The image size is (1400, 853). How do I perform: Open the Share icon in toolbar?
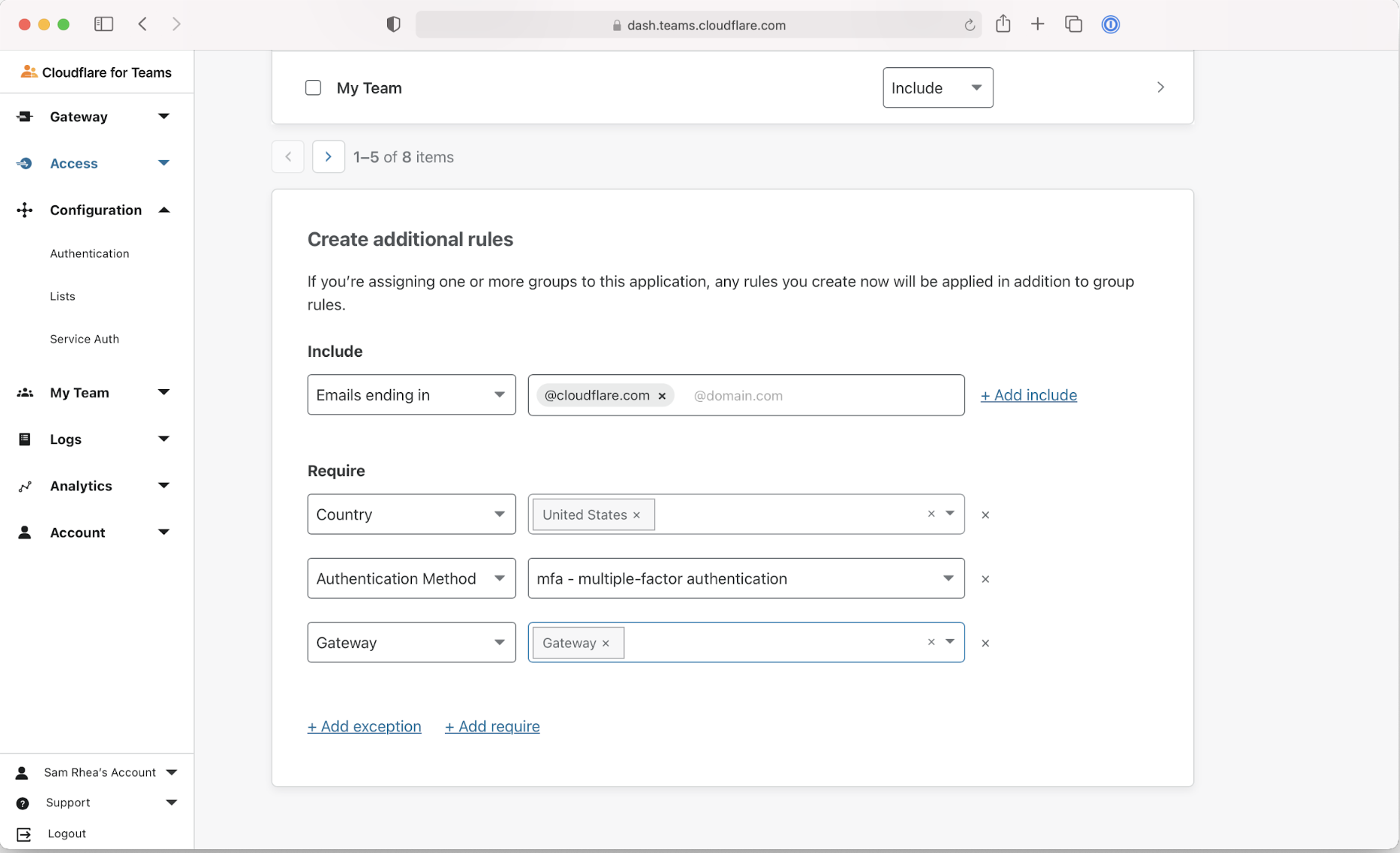(1002, 23)
